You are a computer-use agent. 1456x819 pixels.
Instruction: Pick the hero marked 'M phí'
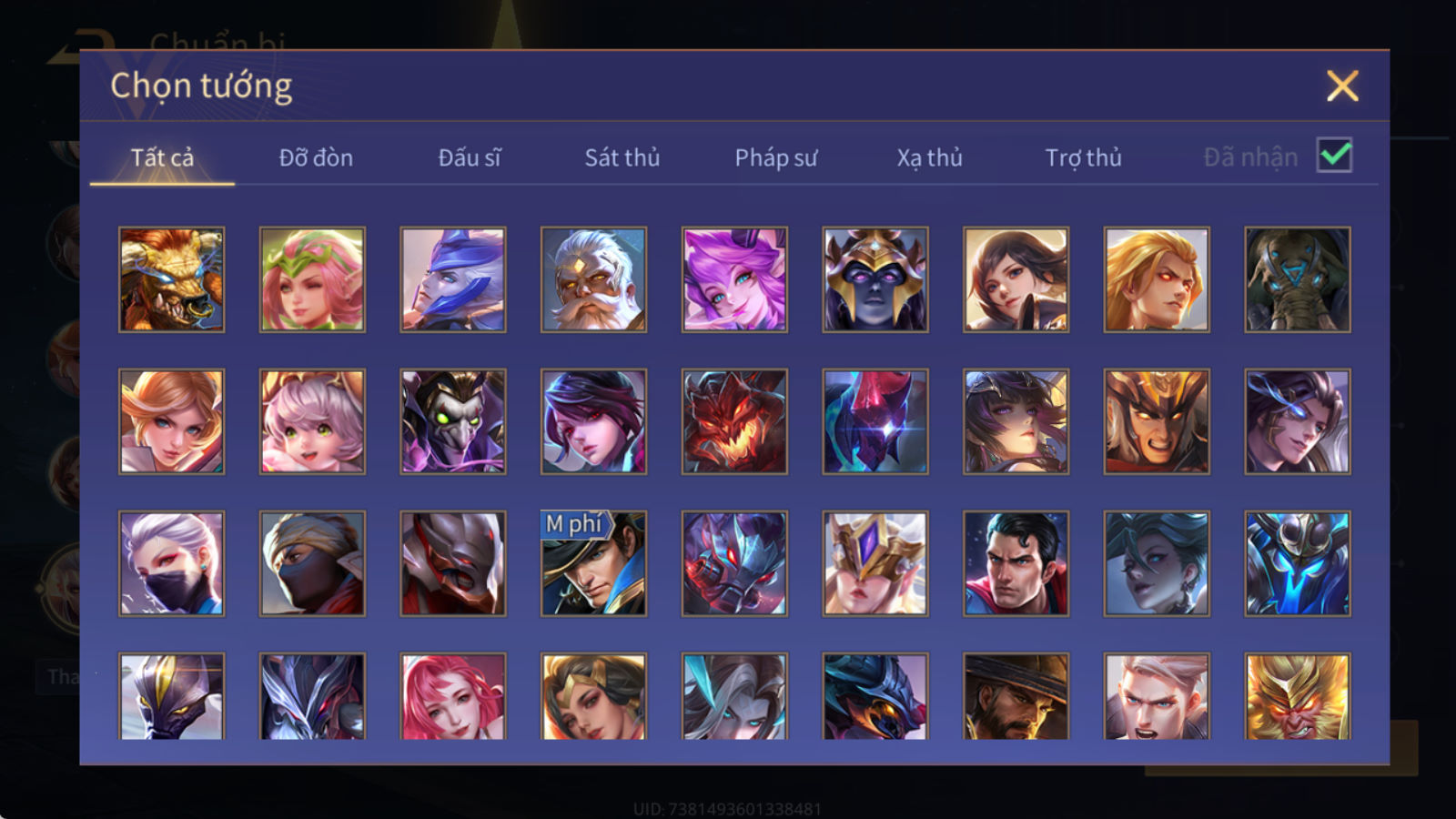pos(593,563)
